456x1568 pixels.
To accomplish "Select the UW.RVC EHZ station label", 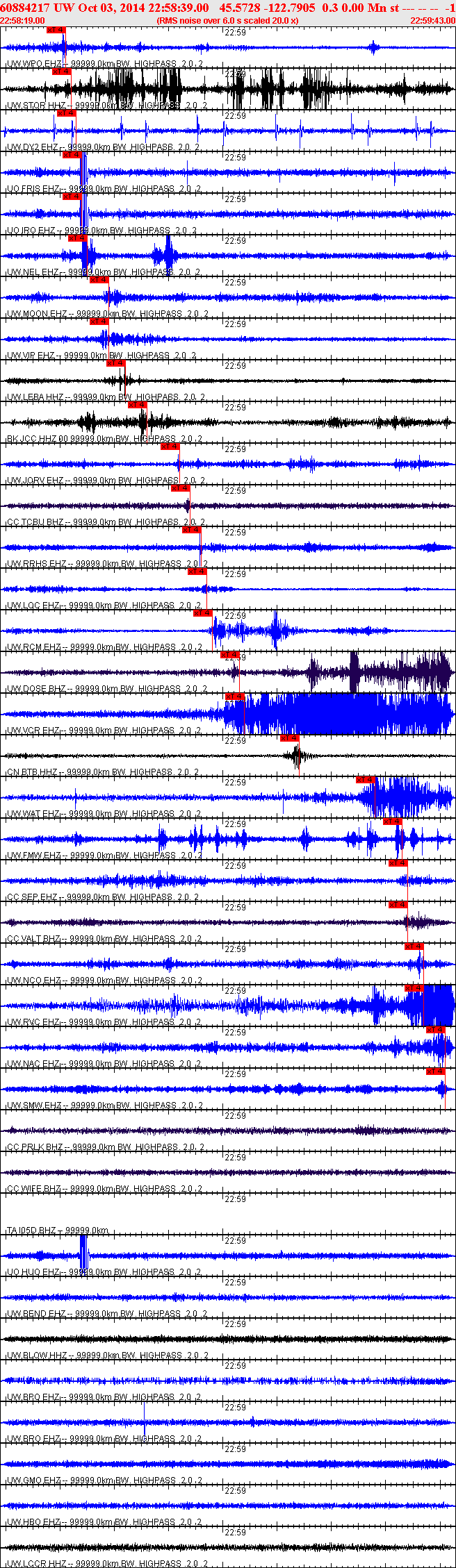I will (33, 1022).
